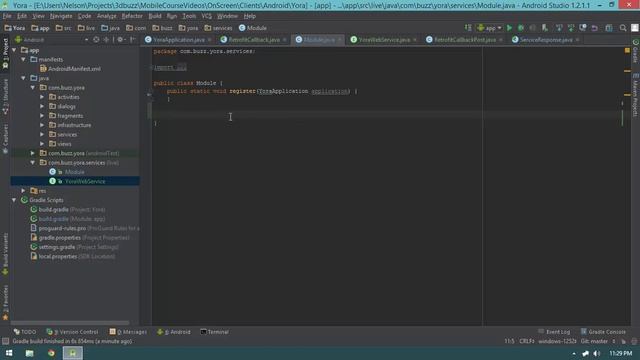Open File Explorer from the taskbar
The height and width of the screenshot is (360, 640).
(29, 353)
